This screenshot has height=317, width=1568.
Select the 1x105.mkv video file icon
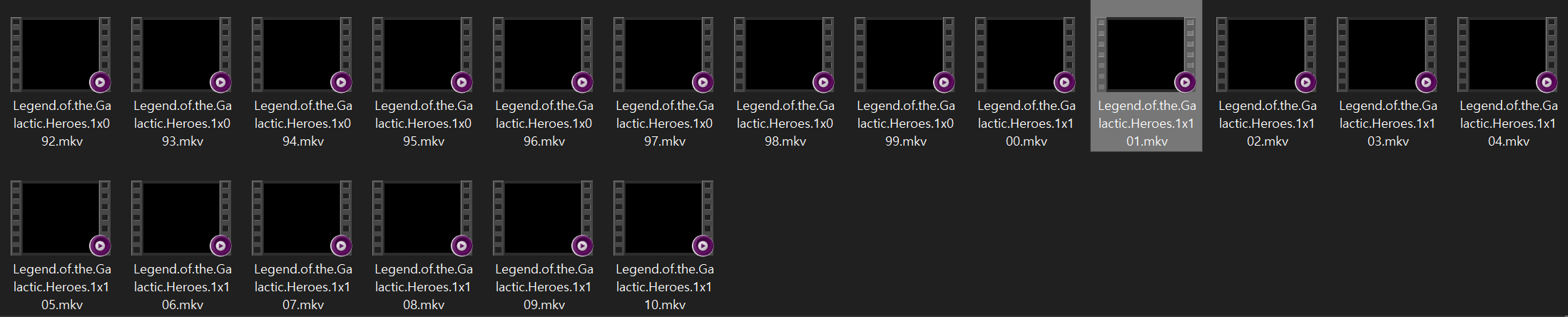61,218
